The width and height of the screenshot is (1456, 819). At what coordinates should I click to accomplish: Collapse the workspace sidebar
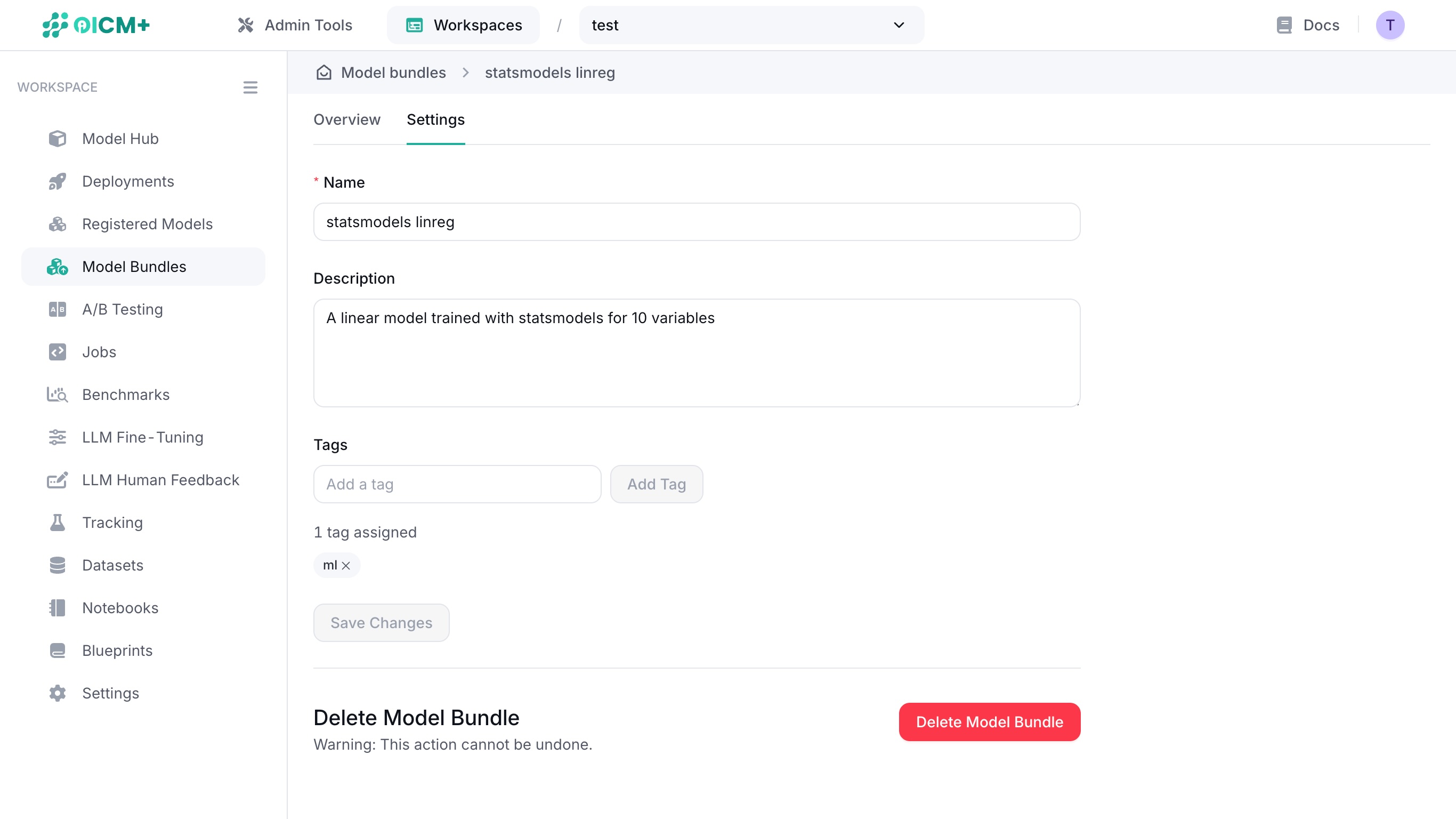click(x=250, y=87)
